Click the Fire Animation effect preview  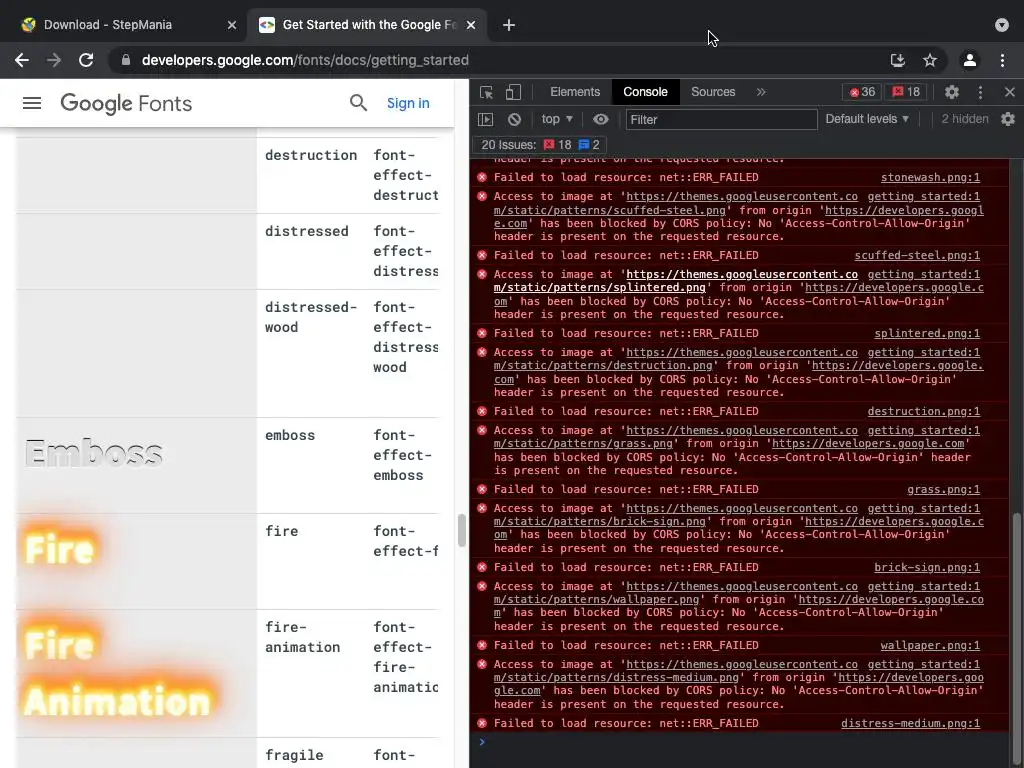118,674
